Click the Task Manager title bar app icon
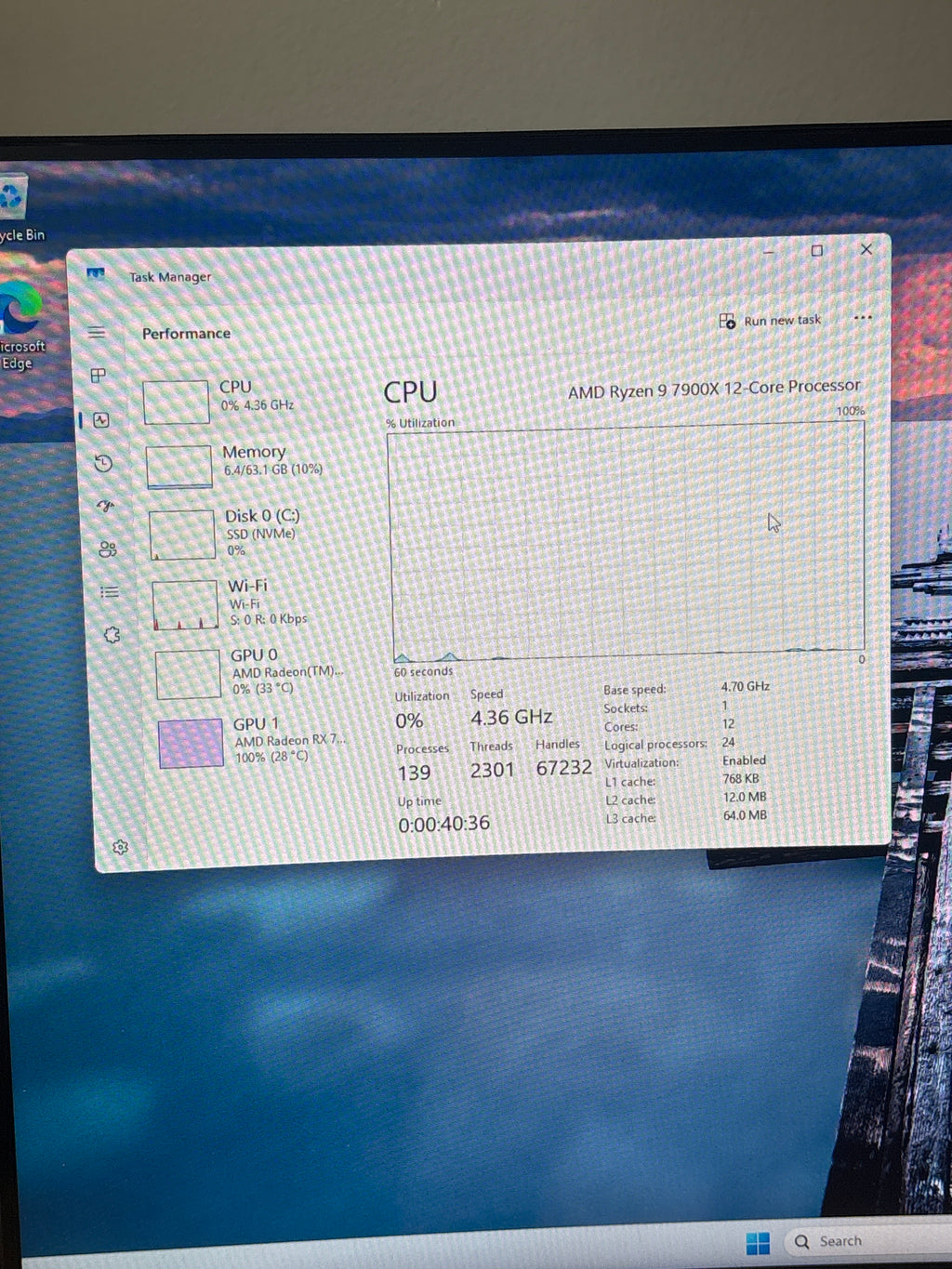 tap(95, 274)
